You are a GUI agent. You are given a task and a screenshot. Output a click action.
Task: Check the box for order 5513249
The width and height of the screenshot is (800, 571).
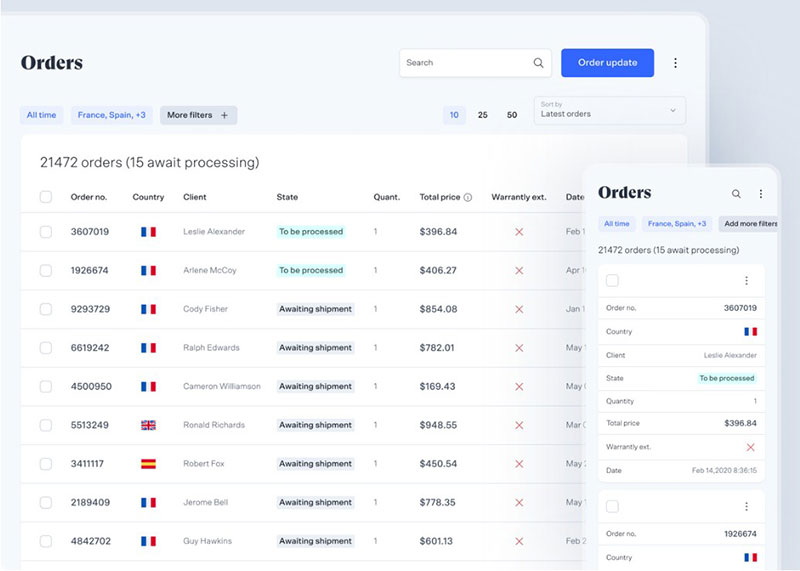click(46, 425)
